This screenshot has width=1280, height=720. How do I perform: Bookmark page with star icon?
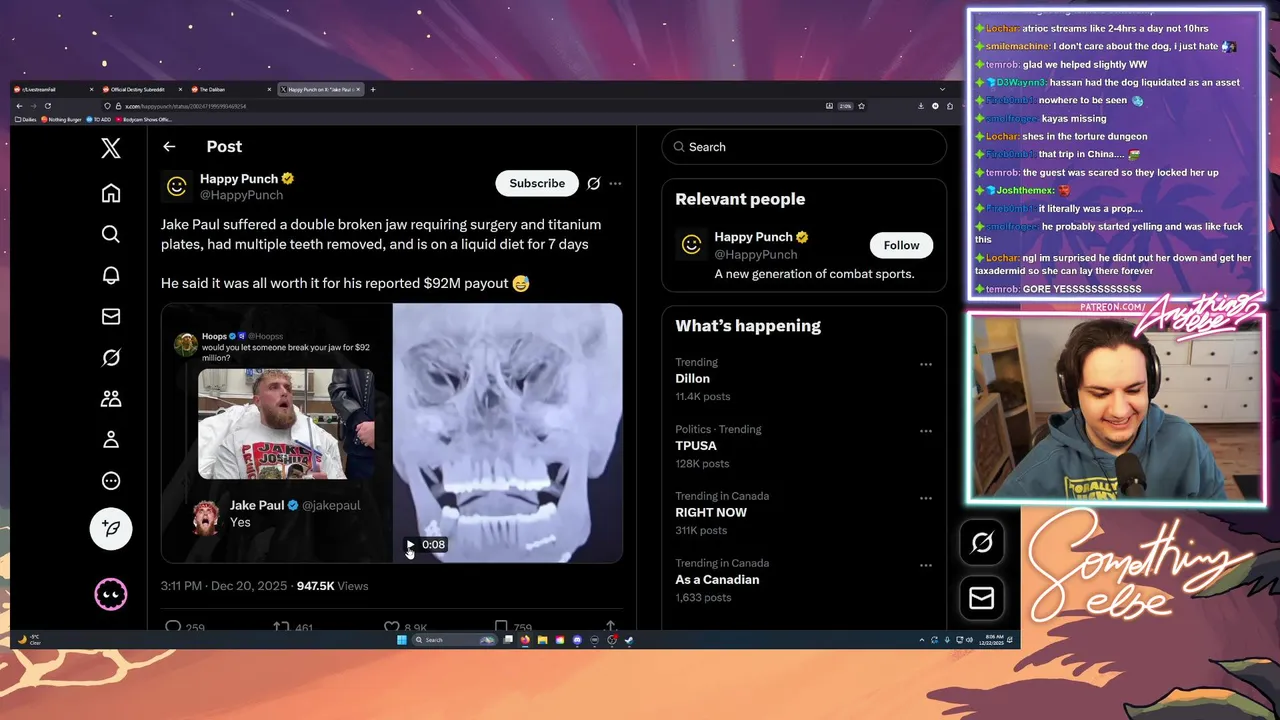click(861, 106)
